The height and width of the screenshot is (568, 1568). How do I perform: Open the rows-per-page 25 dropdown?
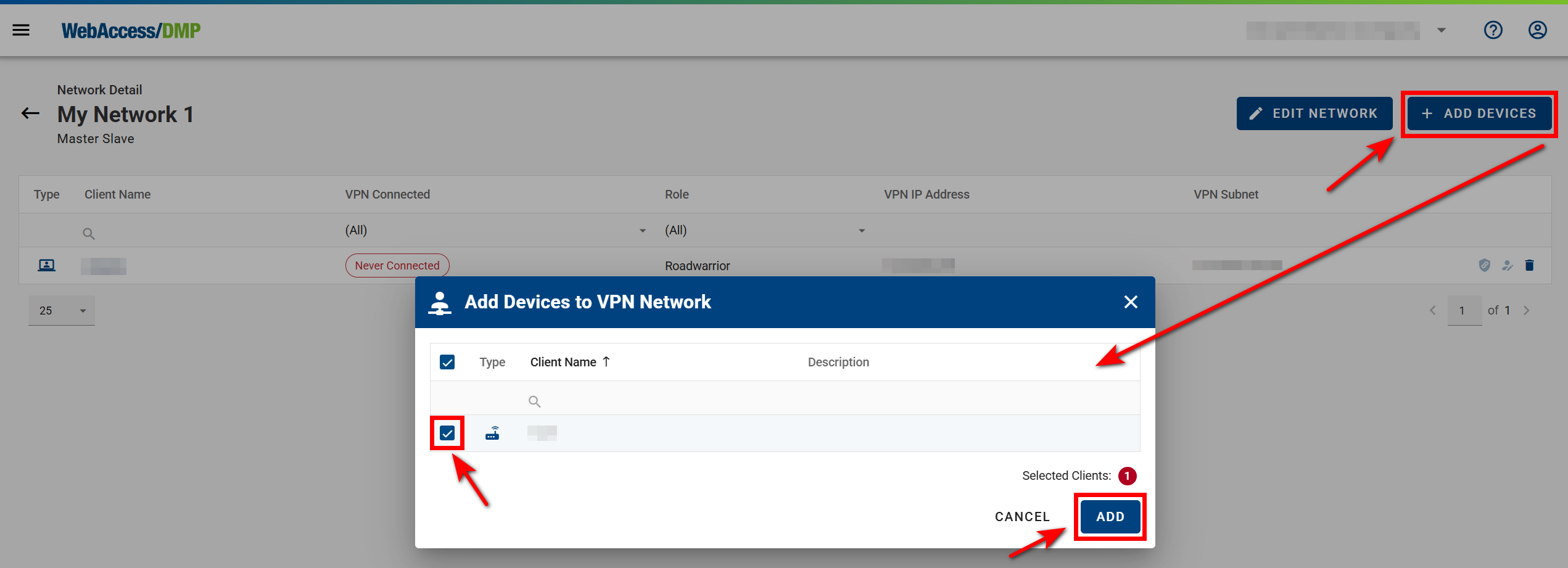coord(61,310)
